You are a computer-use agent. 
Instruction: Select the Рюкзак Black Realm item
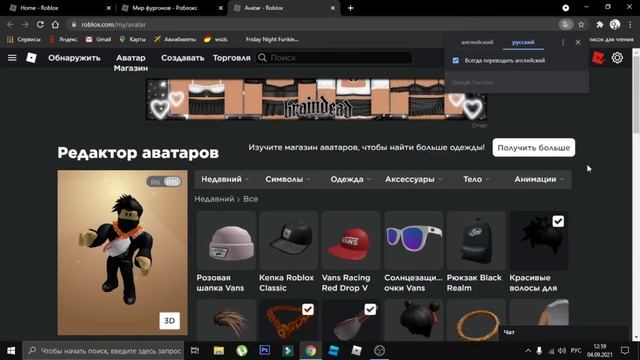pyautogui.click(x=476, y=252)
